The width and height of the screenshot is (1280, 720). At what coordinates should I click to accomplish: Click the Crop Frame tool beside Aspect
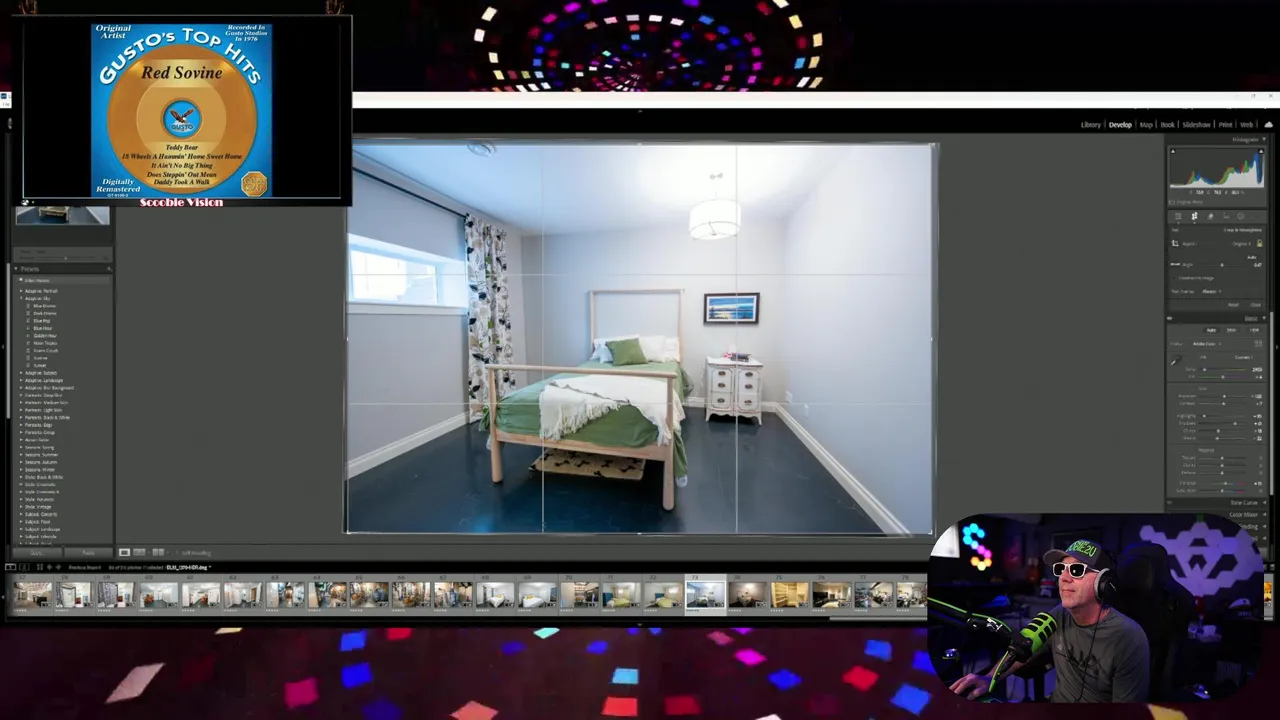point(1175,243)
